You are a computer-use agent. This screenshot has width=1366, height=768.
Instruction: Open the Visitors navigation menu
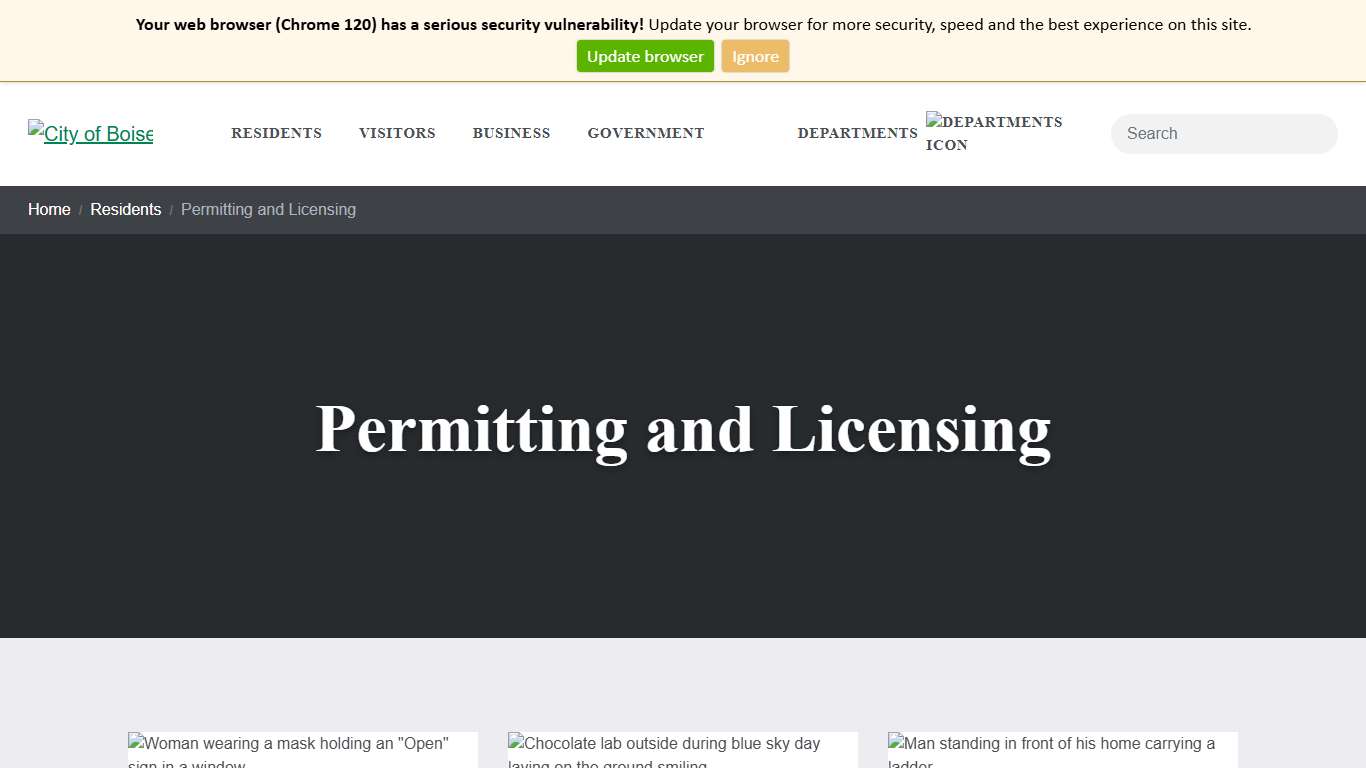pos(397,133)
